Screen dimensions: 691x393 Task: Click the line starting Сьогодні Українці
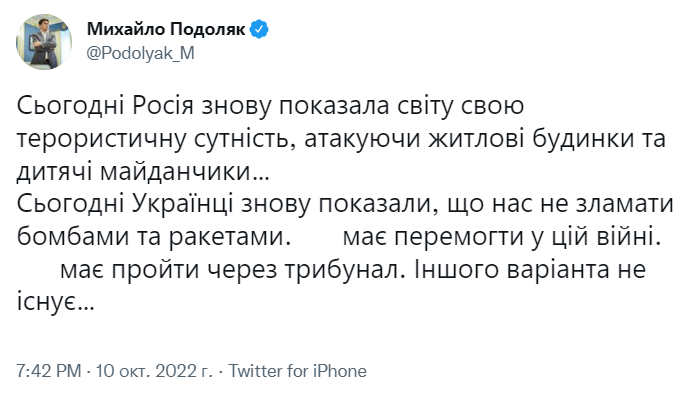coord(345,204)
